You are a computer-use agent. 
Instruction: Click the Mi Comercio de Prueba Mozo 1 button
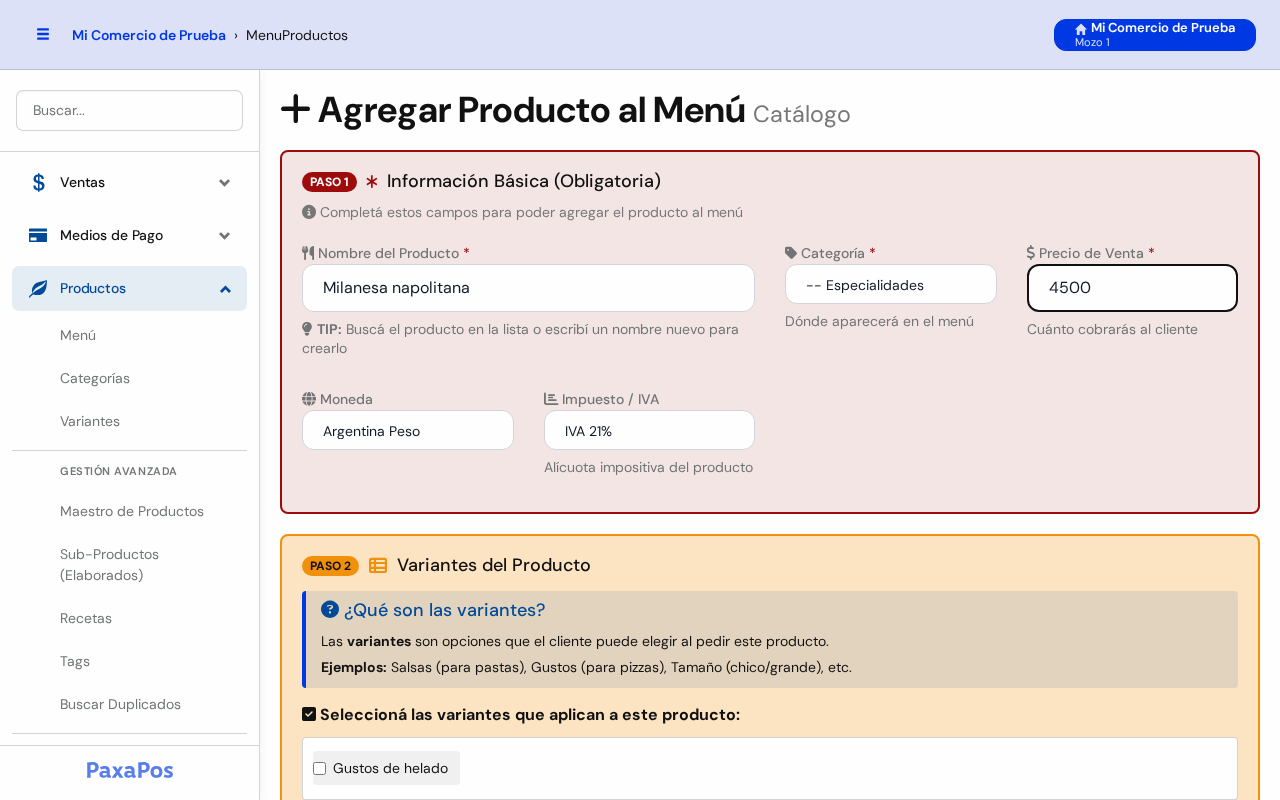click(1155, 35)
